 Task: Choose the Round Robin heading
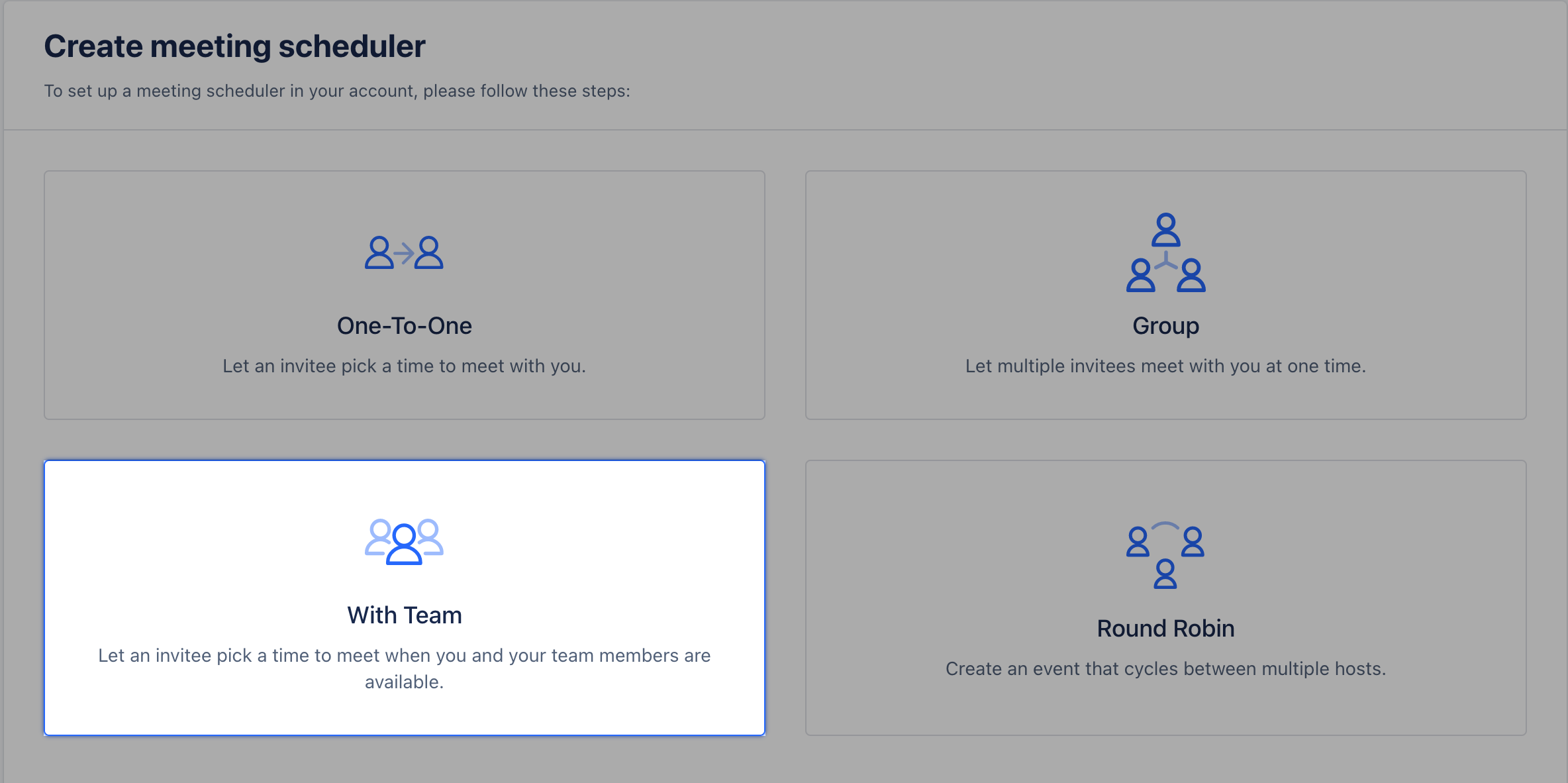1165,629
